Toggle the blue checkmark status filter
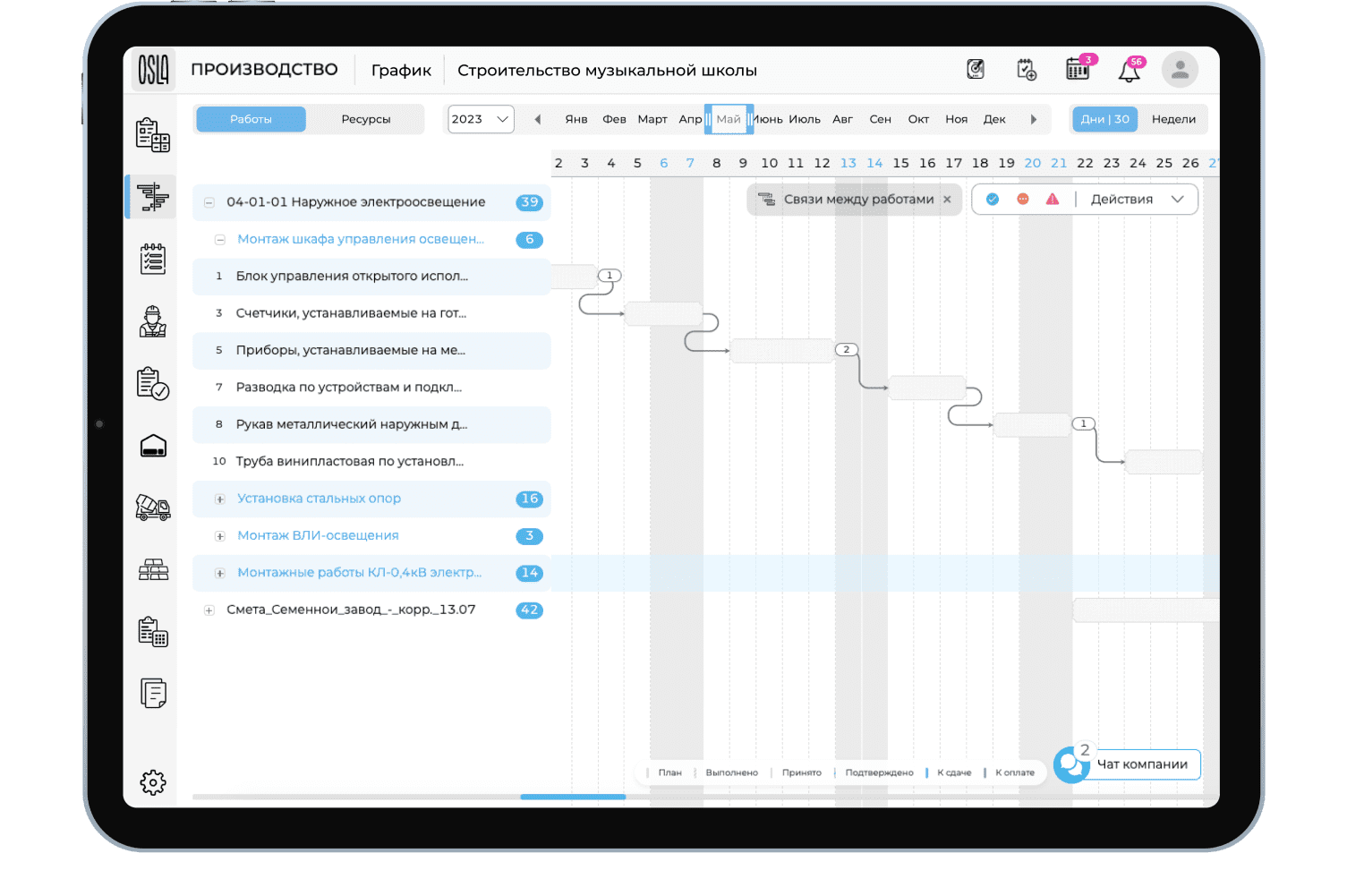Screen dimensions: 1347x896 [993, 200]
